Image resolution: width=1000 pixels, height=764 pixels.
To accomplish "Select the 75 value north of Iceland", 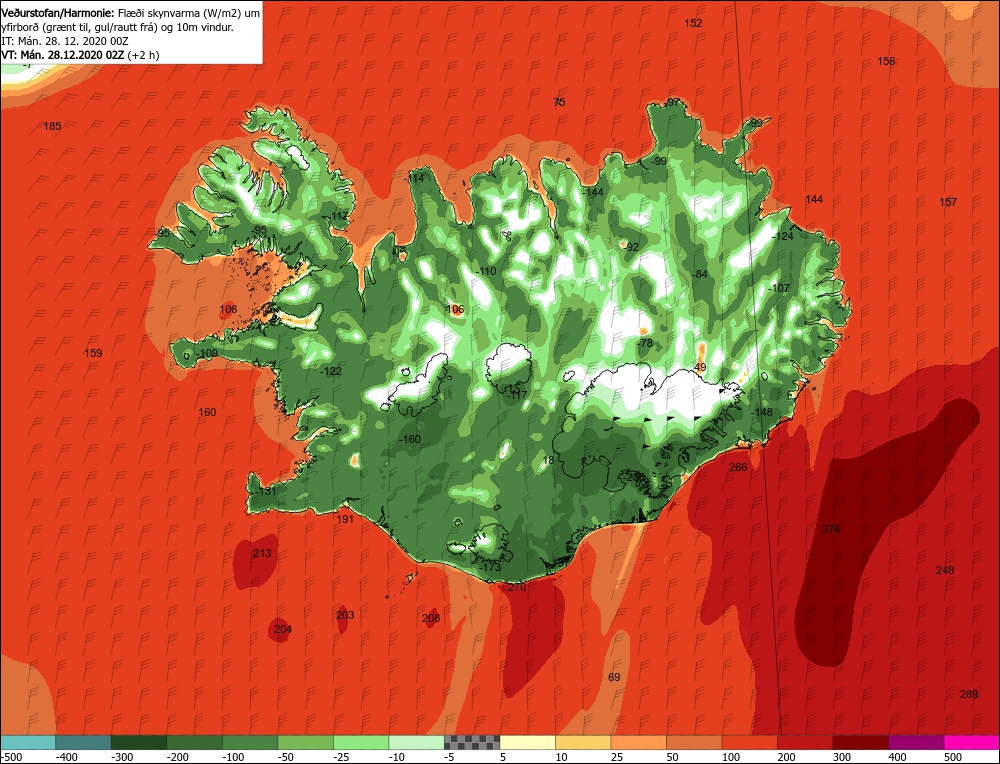I will tap(559, 102).
